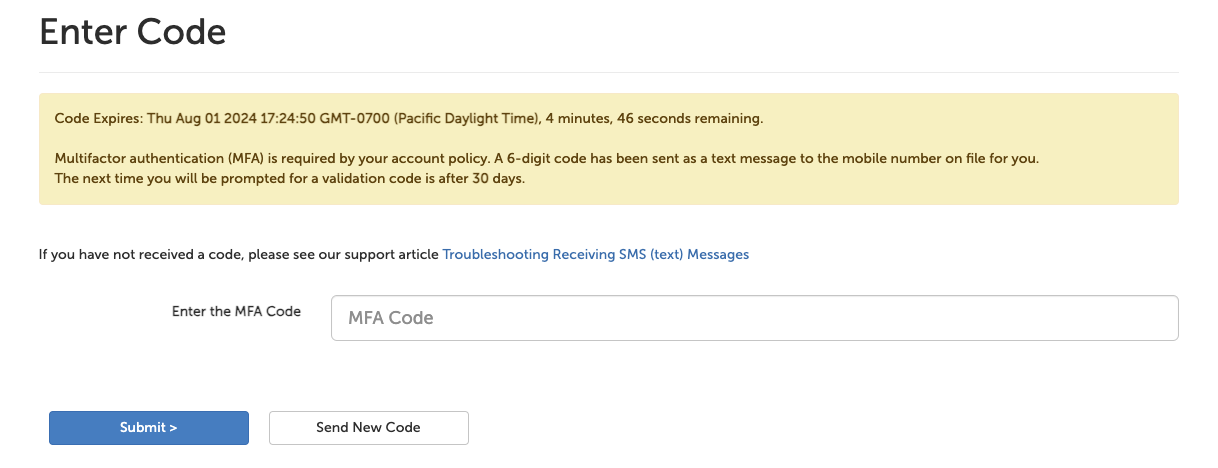Click the blue Submit button
Screen dimensions: 1218x468
coord(148,427)
